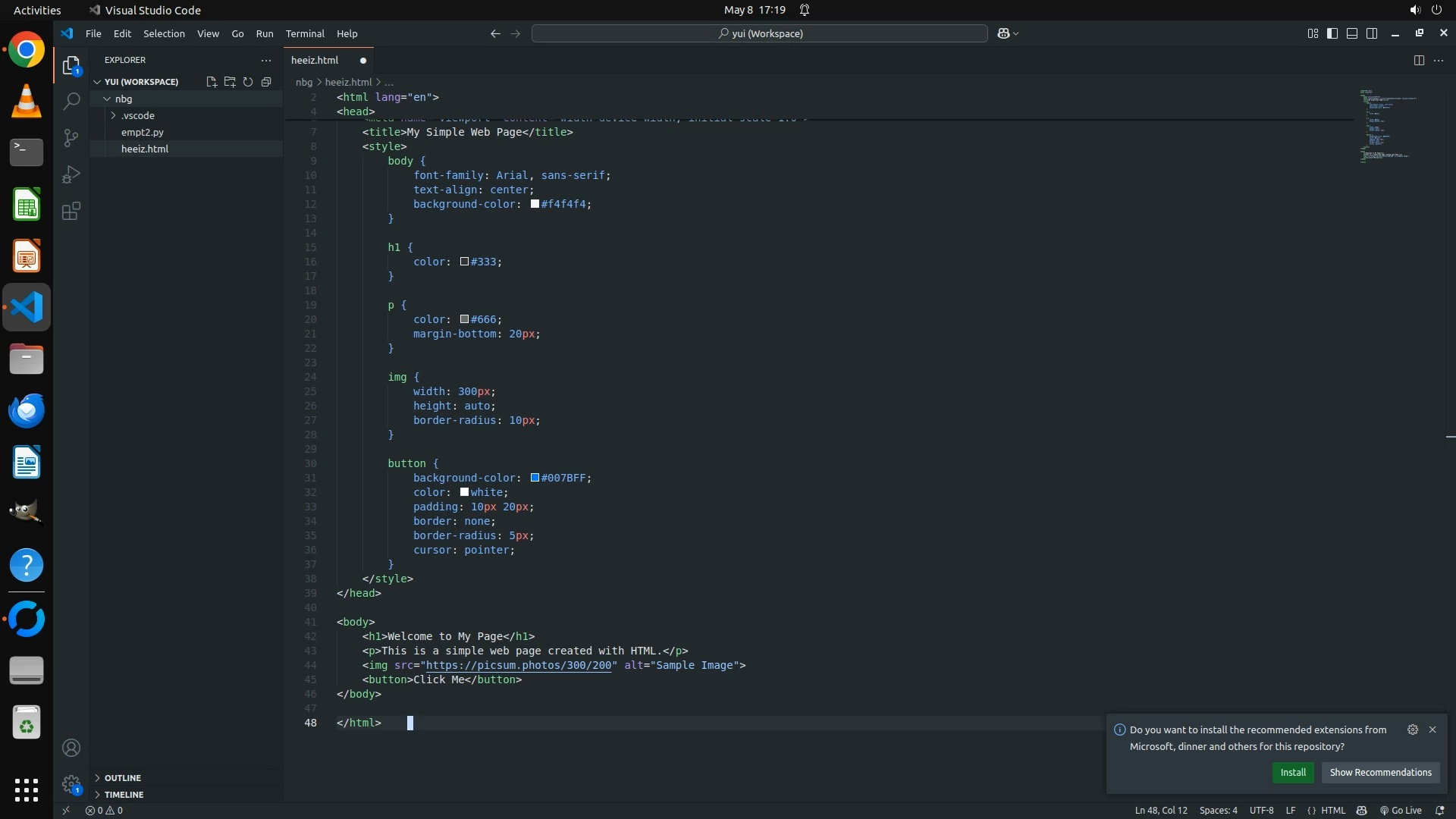Image resolution: width=1456 pixels, height=819 pixels.
Task: Collapse all folders in explorer
Action: point(266,82)
